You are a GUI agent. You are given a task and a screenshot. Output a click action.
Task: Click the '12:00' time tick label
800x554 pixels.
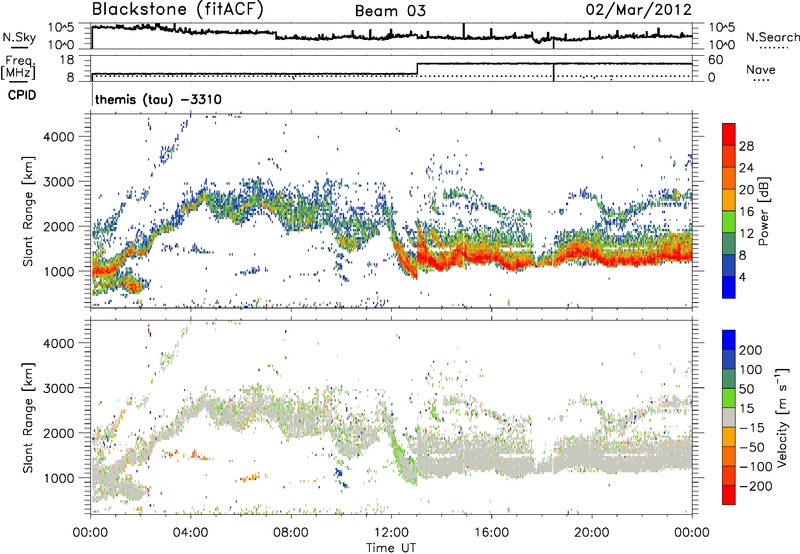pos(391,533)
